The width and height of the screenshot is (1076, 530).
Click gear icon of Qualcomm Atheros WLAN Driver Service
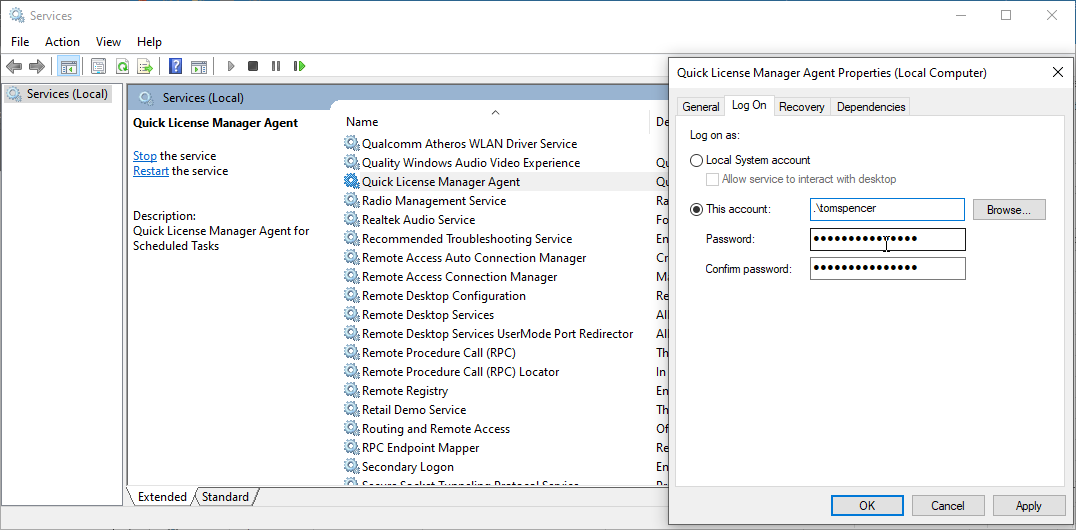click(x=351, y=143)
